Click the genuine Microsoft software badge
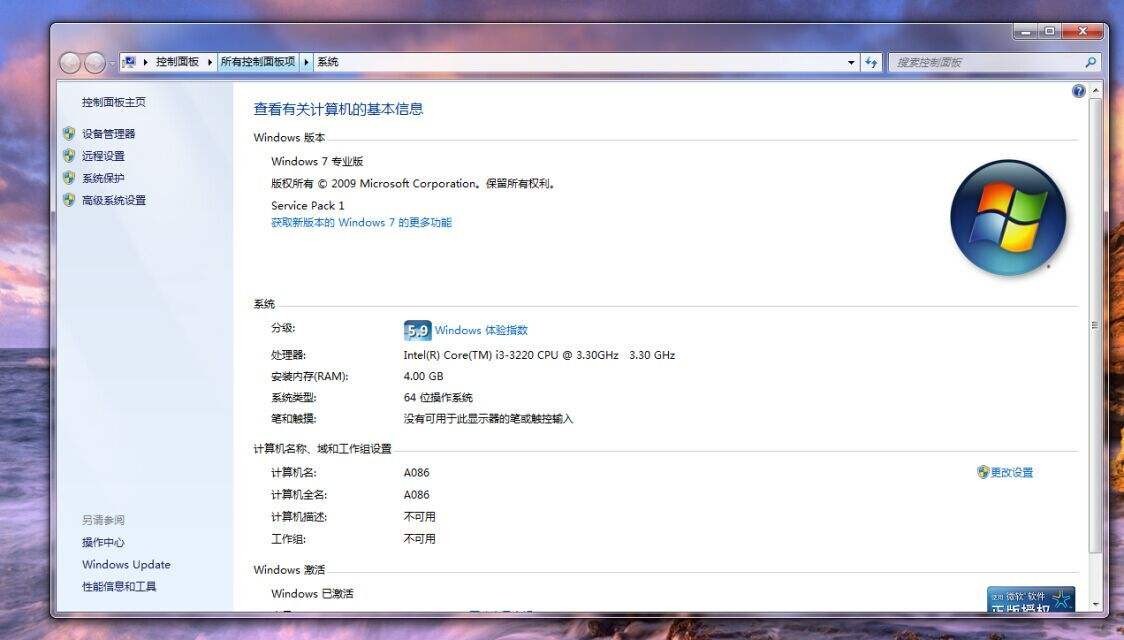Viewport: 1124px width, 640px height. click(1030, 599)
